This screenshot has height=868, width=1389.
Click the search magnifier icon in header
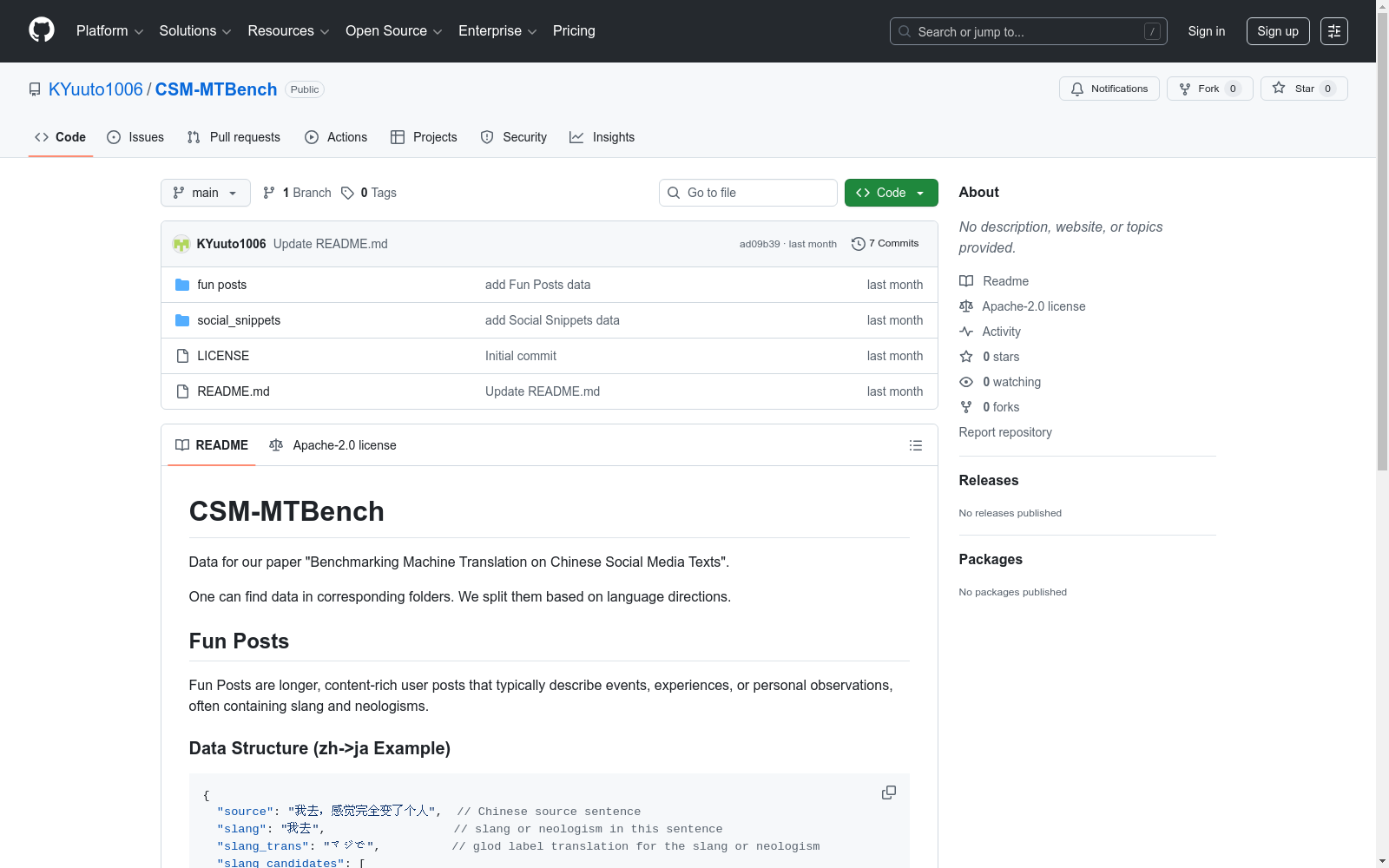905,31
